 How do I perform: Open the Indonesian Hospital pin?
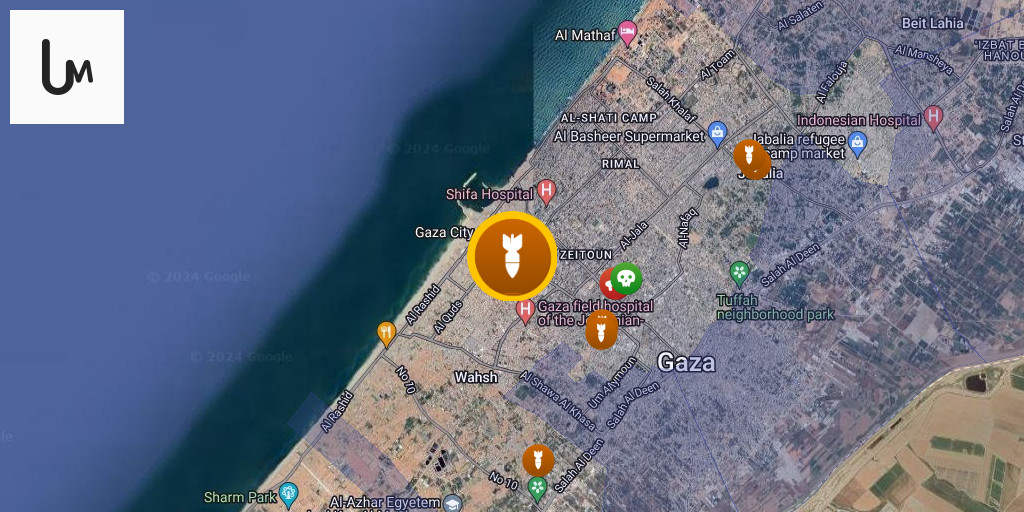coord(934,119)
